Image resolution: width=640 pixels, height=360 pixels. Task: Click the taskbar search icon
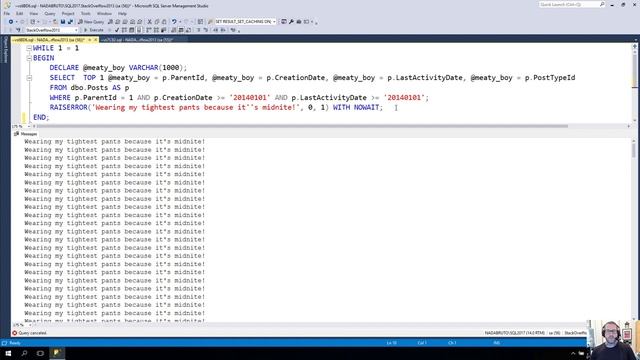24,353
